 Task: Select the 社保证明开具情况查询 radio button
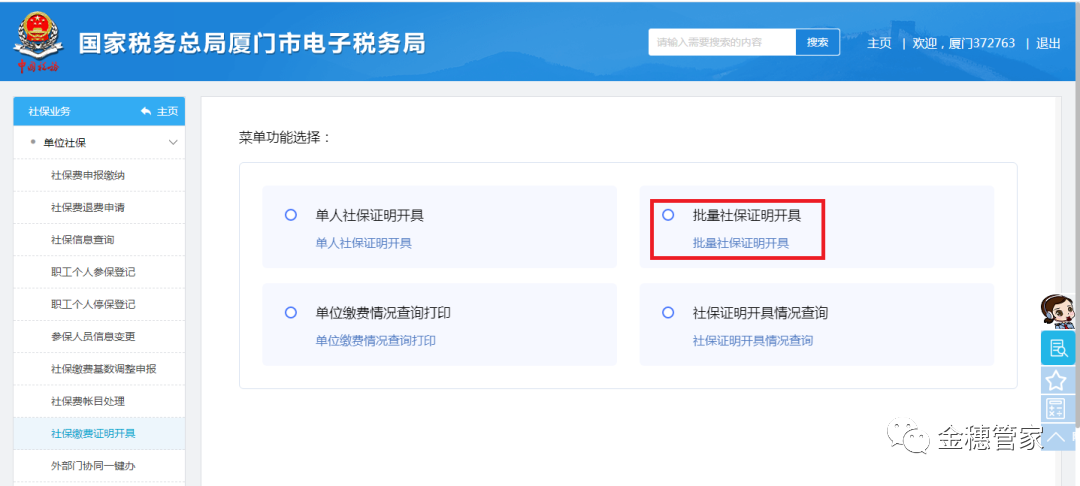pyautogui.click(x=667, y=313)
